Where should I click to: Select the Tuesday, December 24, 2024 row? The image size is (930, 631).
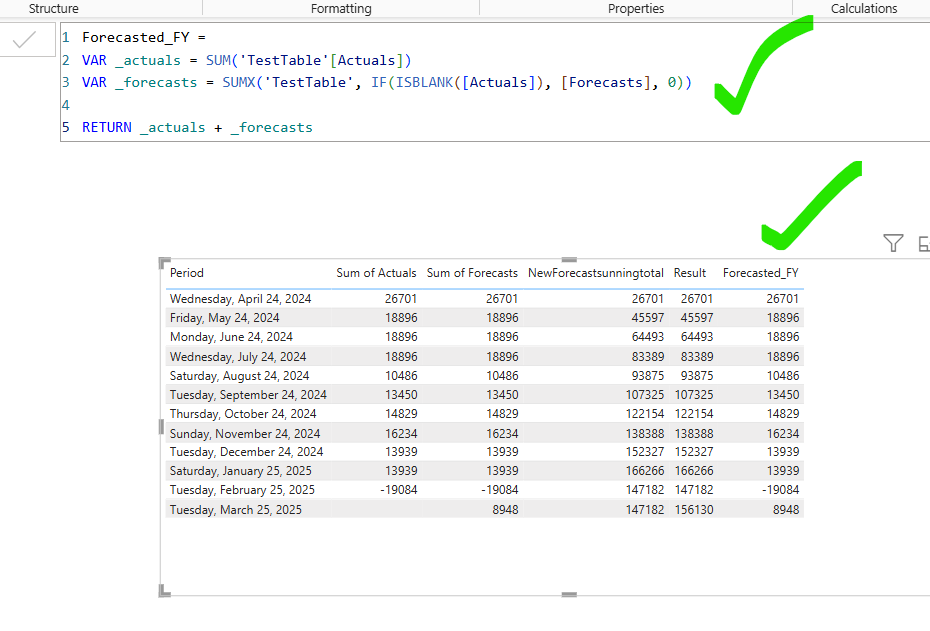click(485, 452)
